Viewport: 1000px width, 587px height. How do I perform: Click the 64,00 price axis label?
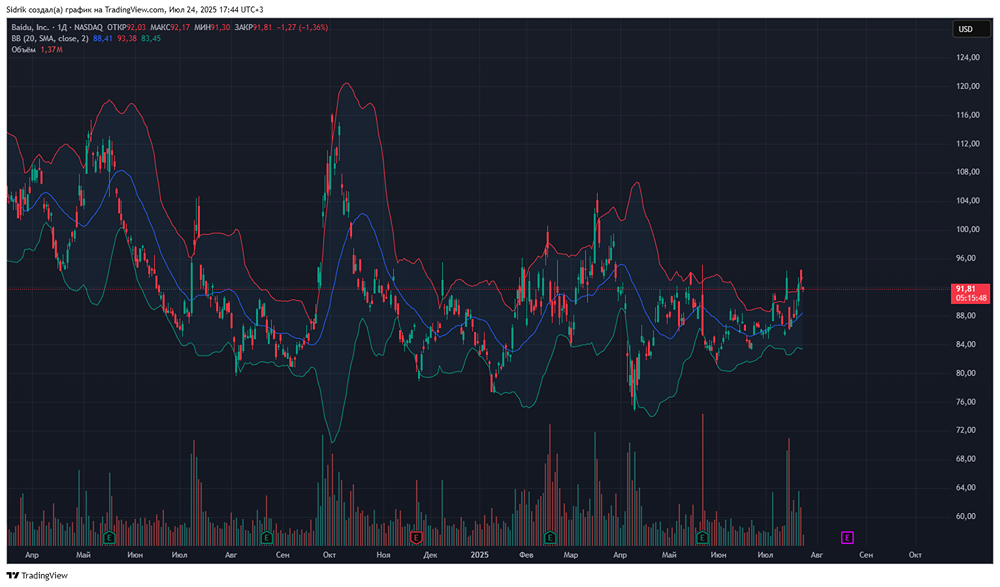(x=967, y=487)
